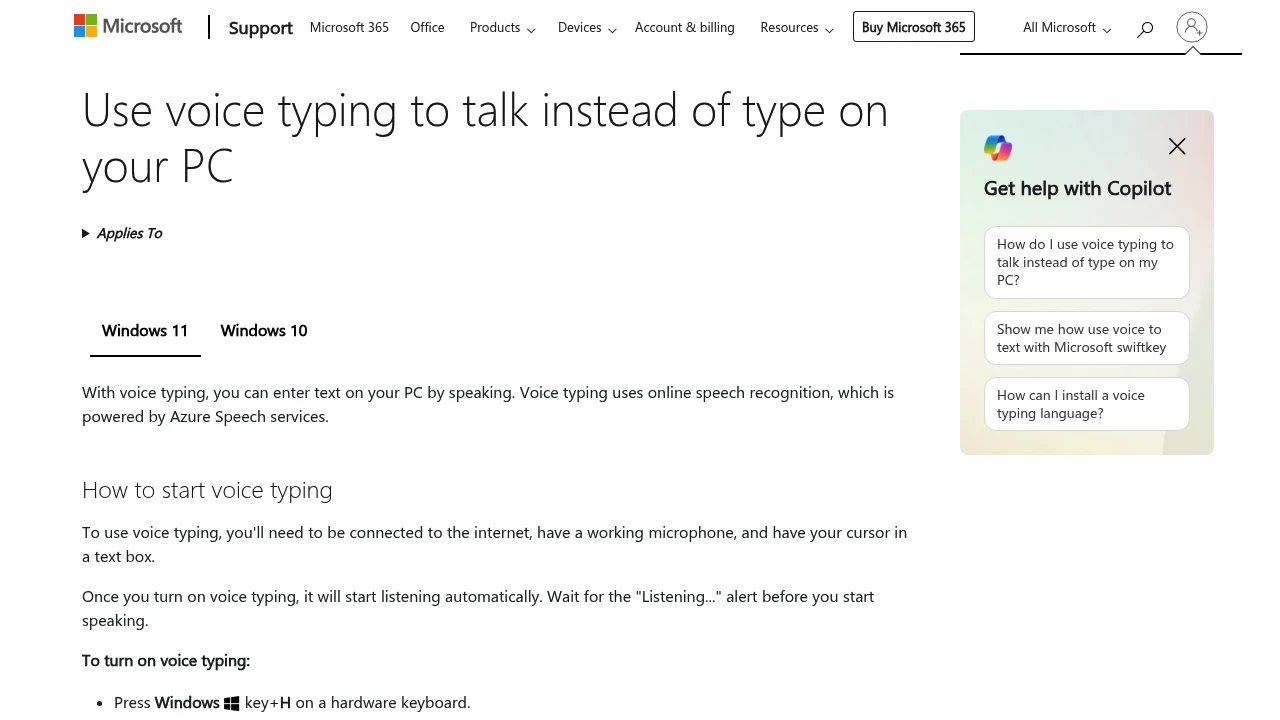Open Microsoft 365 in the nav bar
The image size is (1280, 720).
(349, 27)
